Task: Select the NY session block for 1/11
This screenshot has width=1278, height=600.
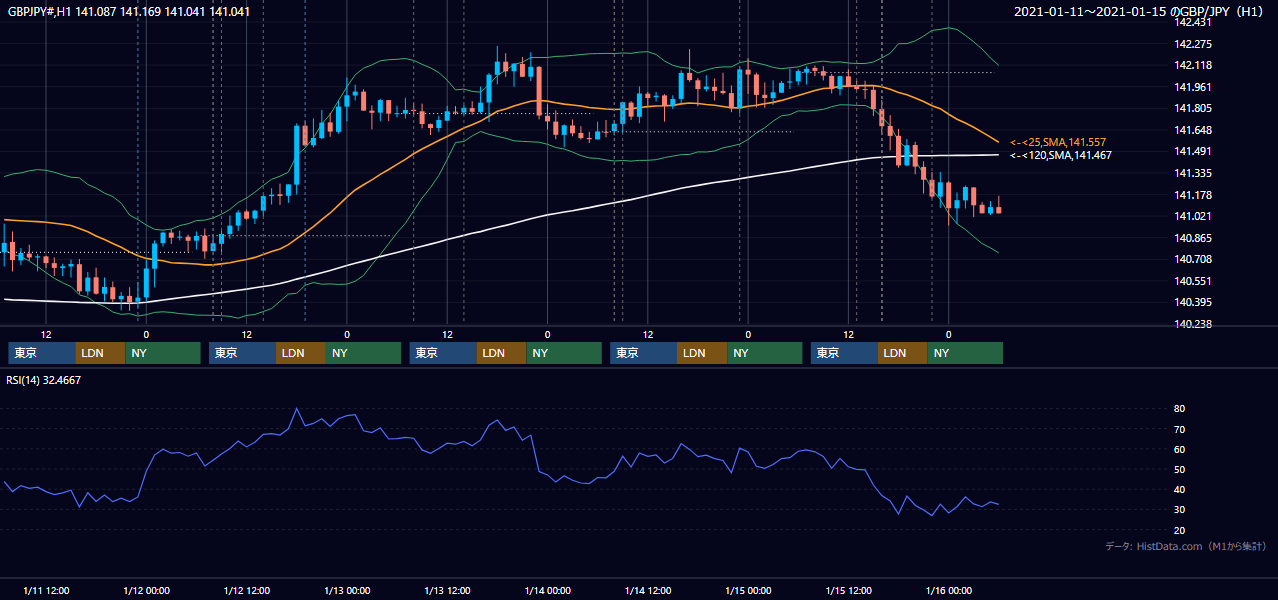Action: [163, 353]
